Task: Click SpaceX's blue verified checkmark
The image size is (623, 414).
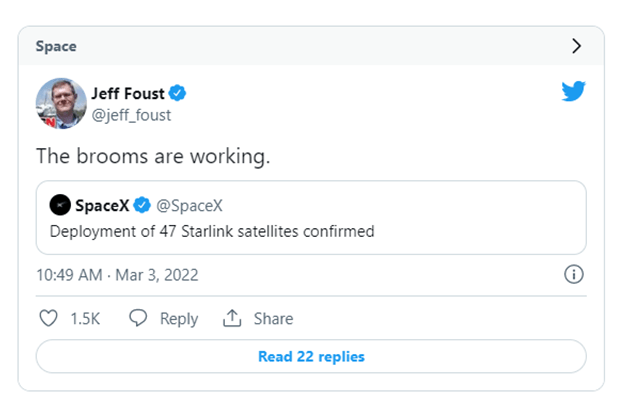Action: [143, 206]
